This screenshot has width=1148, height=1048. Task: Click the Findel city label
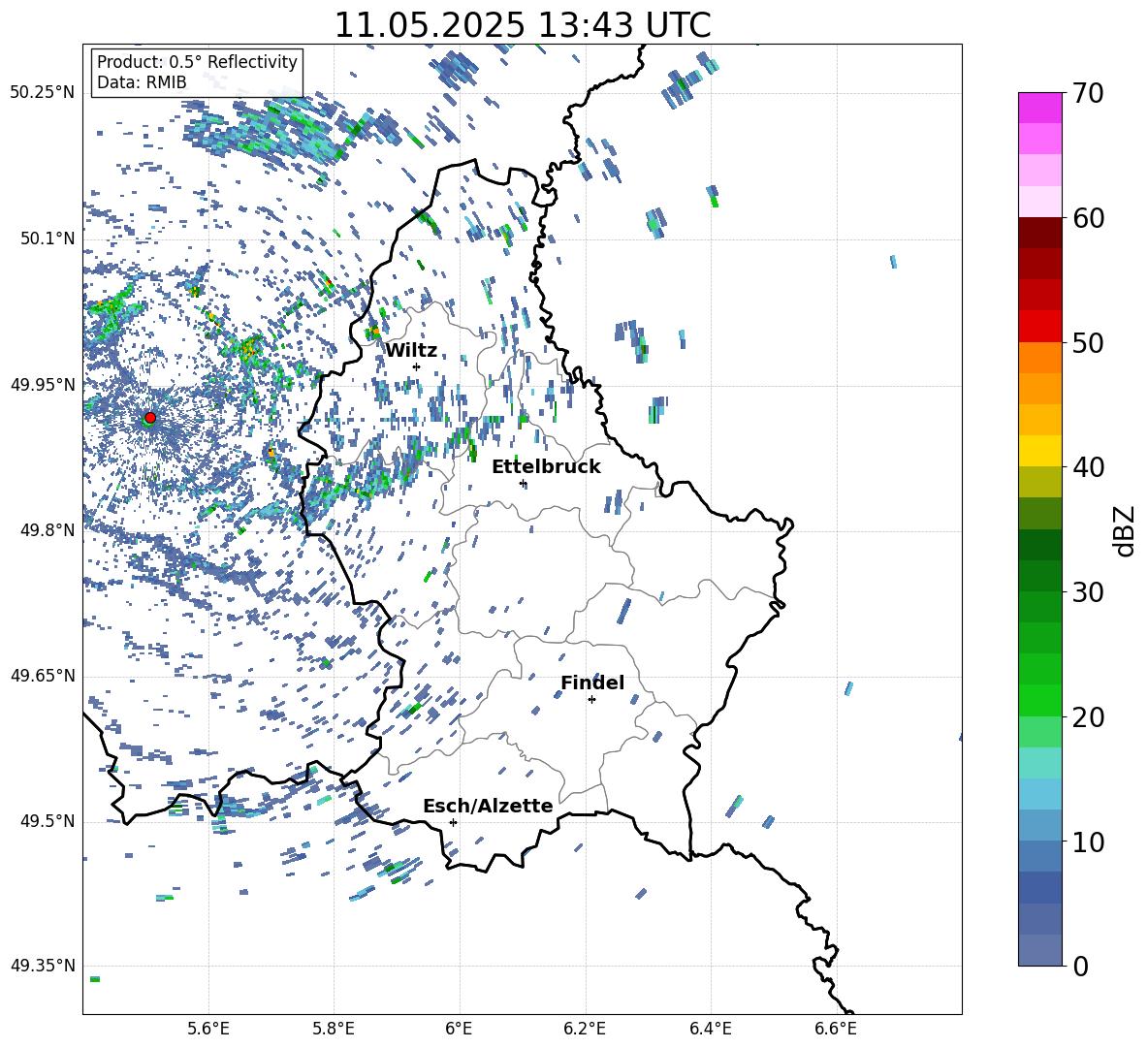click(592, 683)
